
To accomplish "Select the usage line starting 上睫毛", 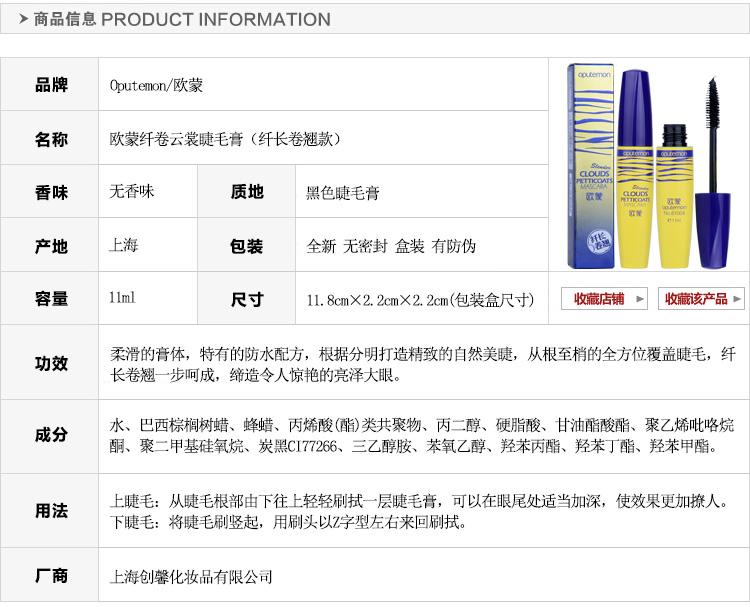I will 419,501.
